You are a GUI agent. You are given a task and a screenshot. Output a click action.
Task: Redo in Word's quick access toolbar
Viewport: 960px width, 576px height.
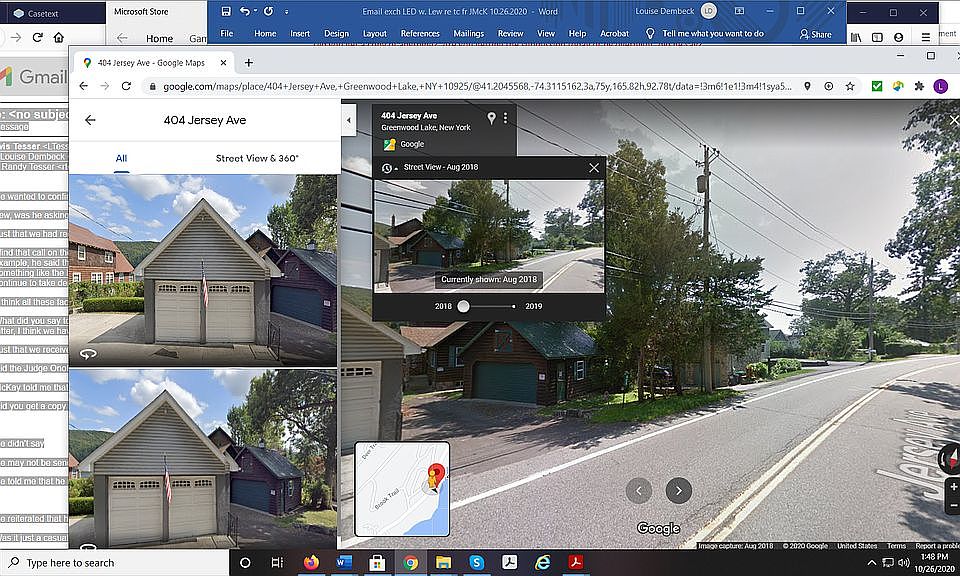coord(268,11)
